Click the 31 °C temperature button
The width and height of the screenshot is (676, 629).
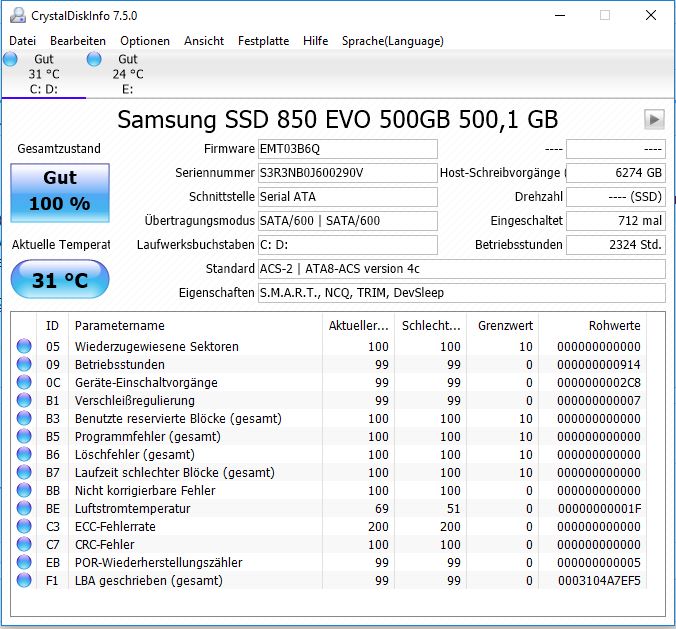(60, 279)
